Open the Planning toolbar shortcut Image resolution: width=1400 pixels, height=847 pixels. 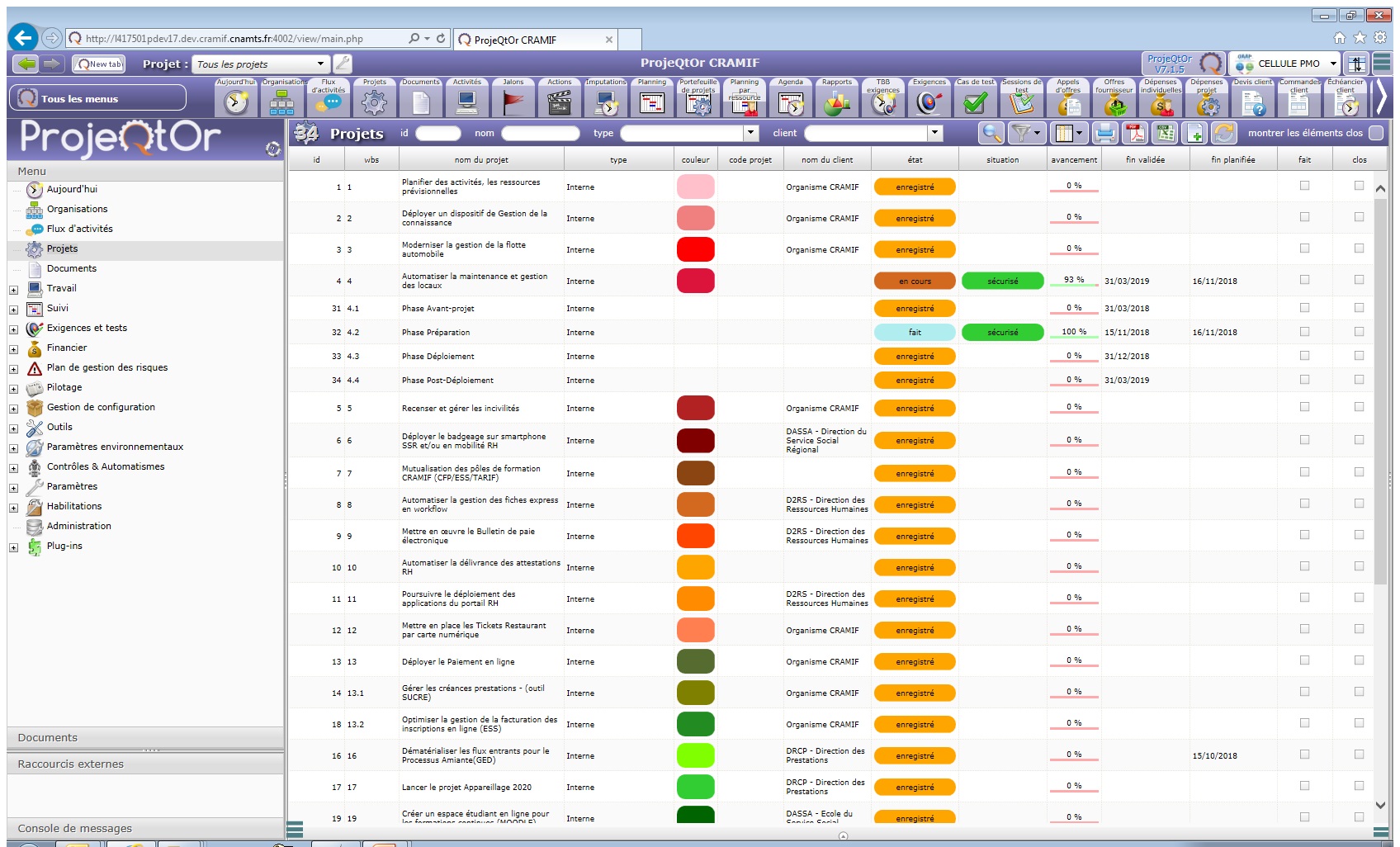pyautogui.click(x=651, y=102)
